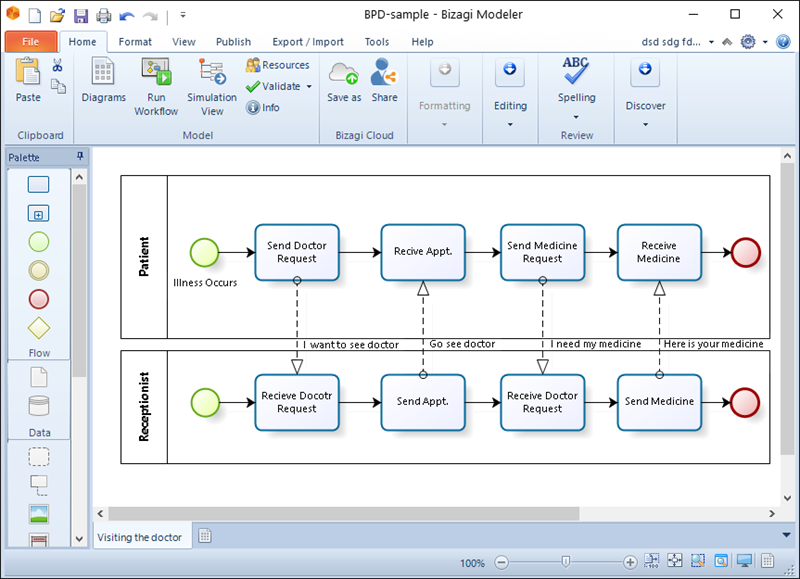Screen dimensions: 800x579
Task: Switch to the Format ribbon tab
Action: 135,42
